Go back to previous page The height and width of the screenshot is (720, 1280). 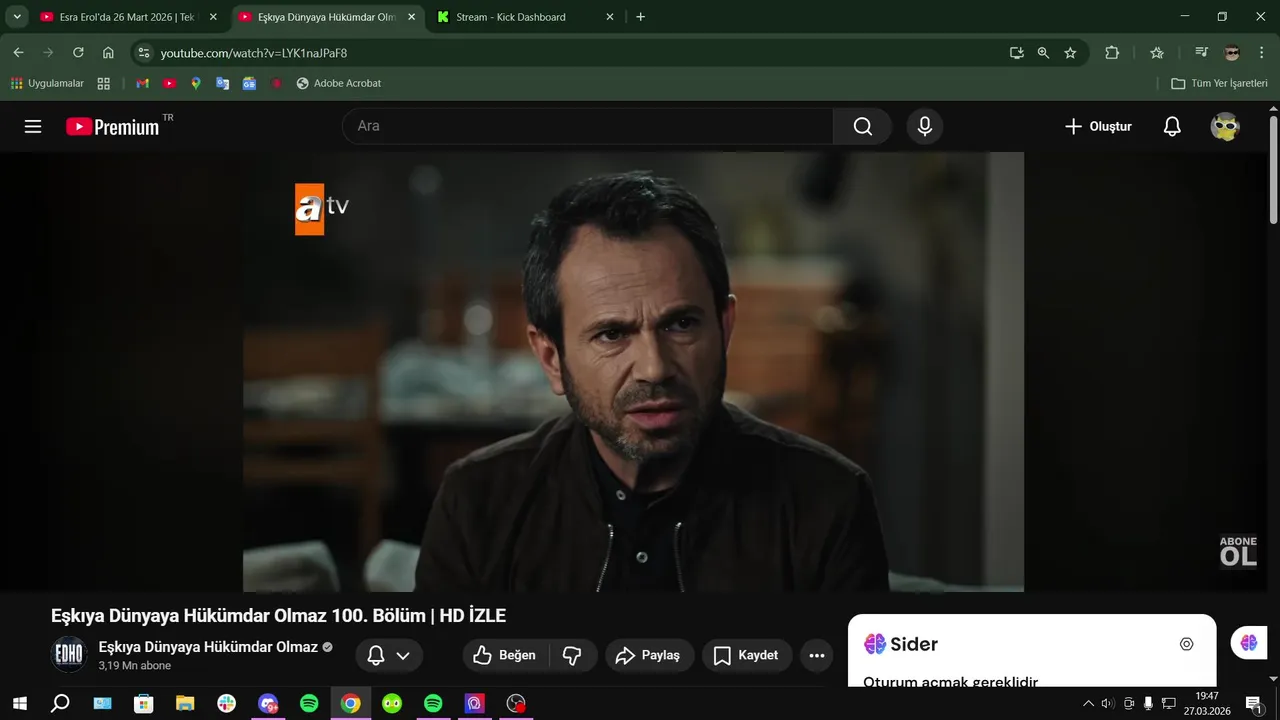click(x=18, y=53)
